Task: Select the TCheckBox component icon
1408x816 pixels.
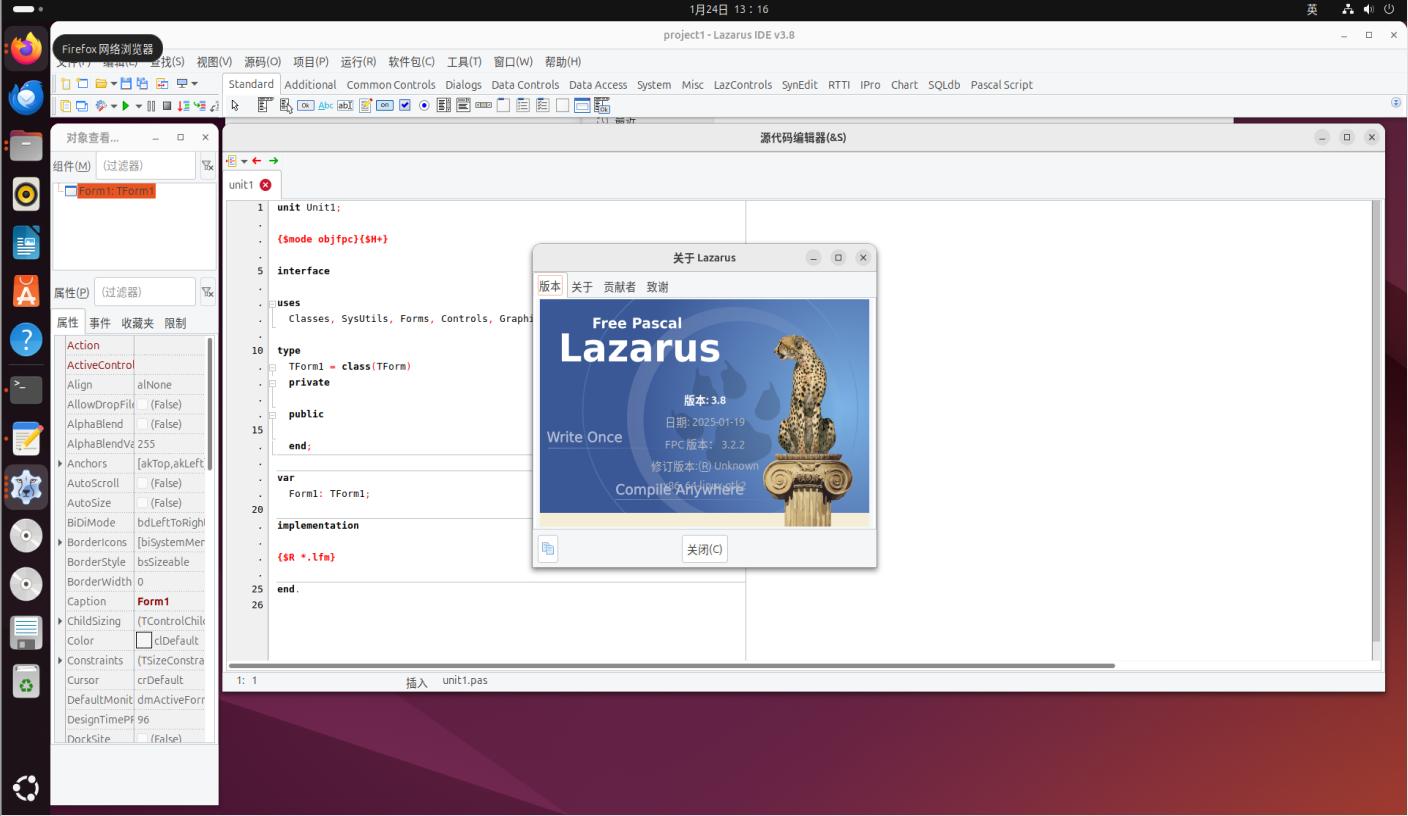Action: click(405, 105)
